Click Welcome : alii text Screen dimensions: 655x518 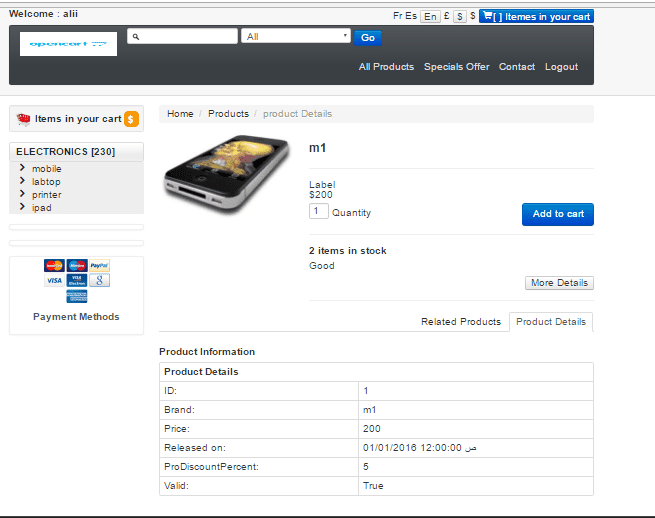pos(43,14)
